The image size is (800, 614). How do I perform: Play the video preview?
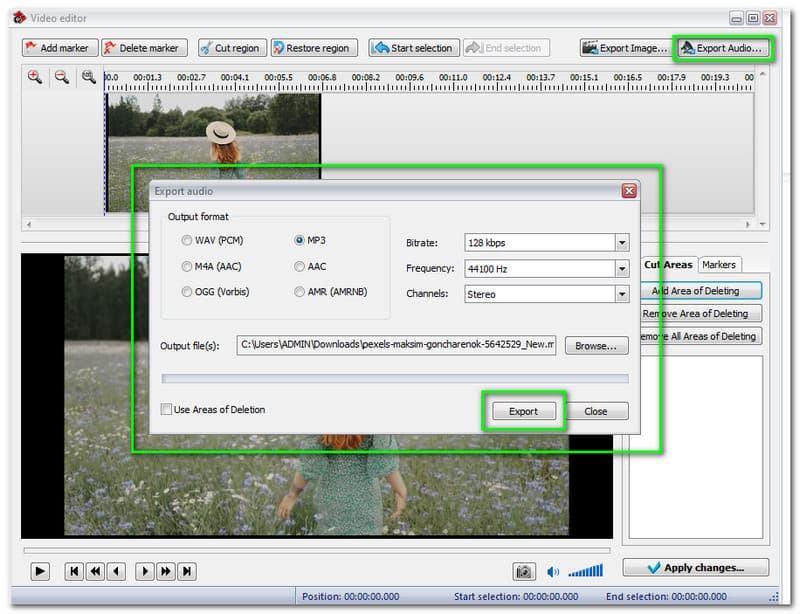[40, 571]
